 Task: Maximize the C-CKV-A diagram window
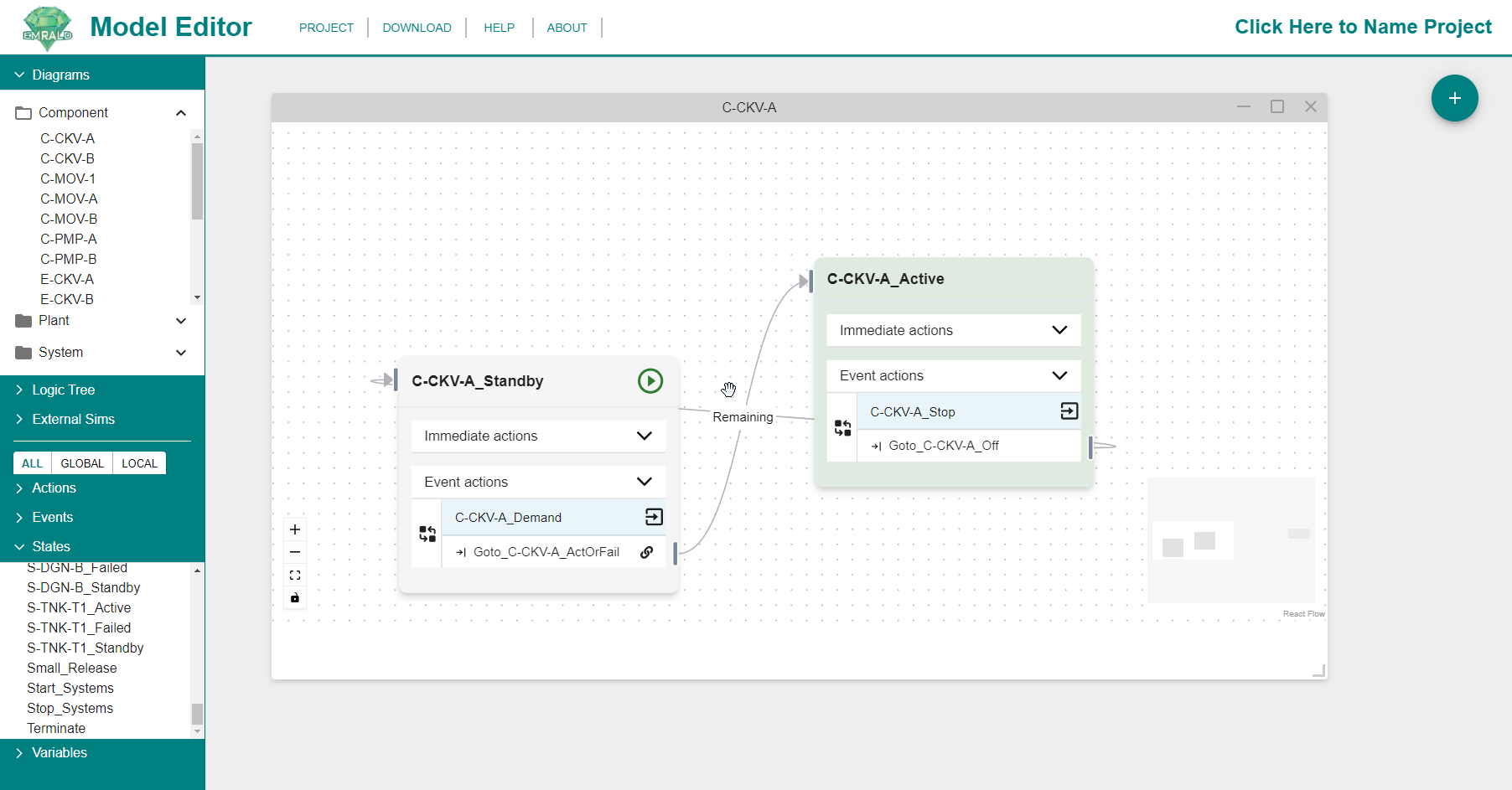tap(1277, 107)
